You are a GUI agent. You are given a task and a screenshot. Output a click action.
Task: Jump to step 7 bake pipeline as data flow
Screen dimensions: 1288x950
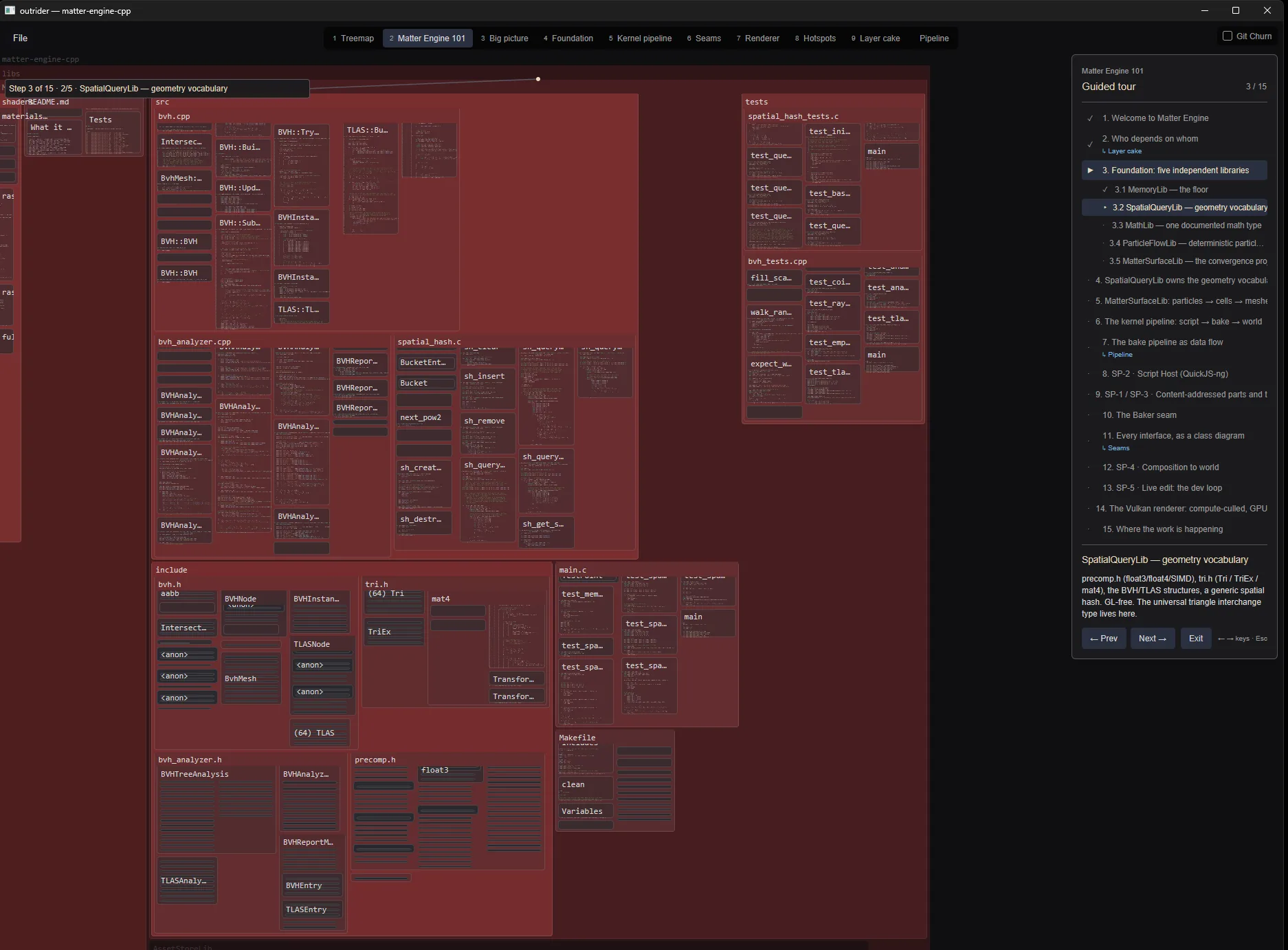pos(1174,342)
